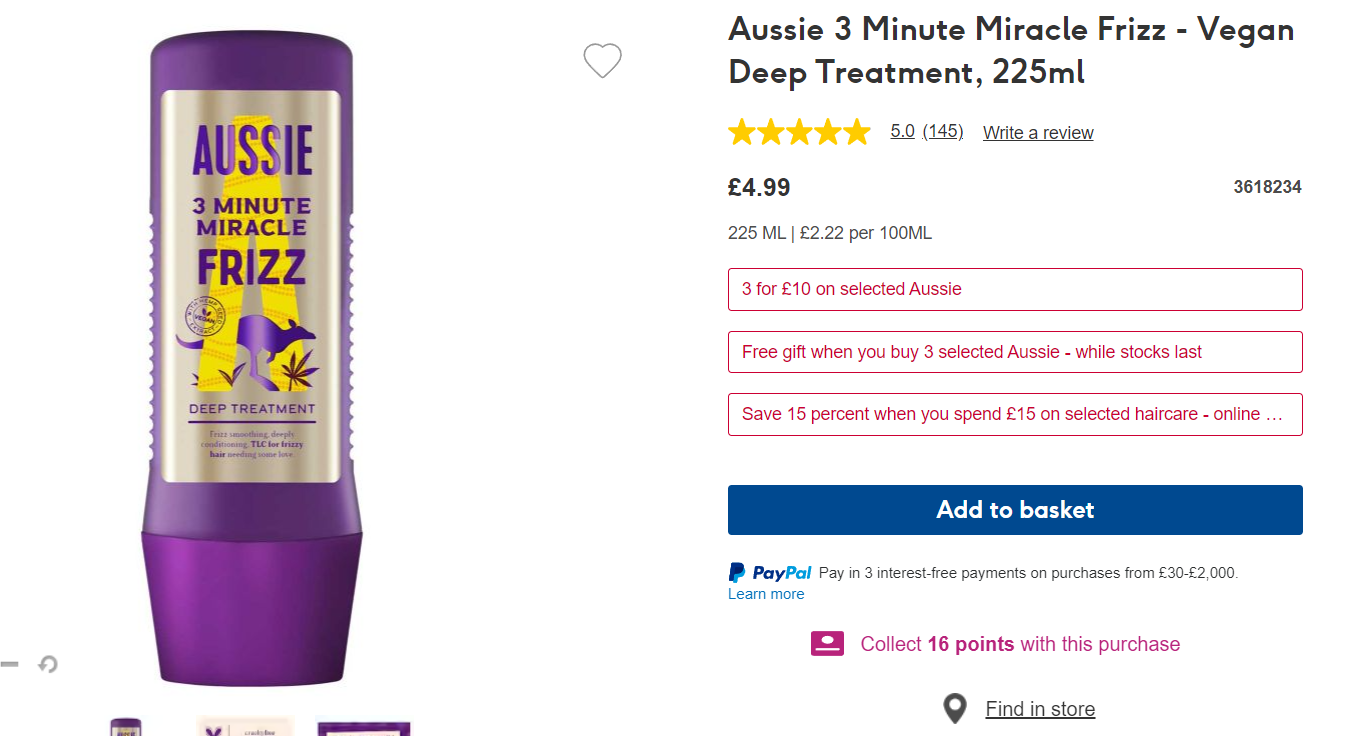Reset the product image zoom
The width and height of the screenshot is (1354, 736).
pos(47,664)
